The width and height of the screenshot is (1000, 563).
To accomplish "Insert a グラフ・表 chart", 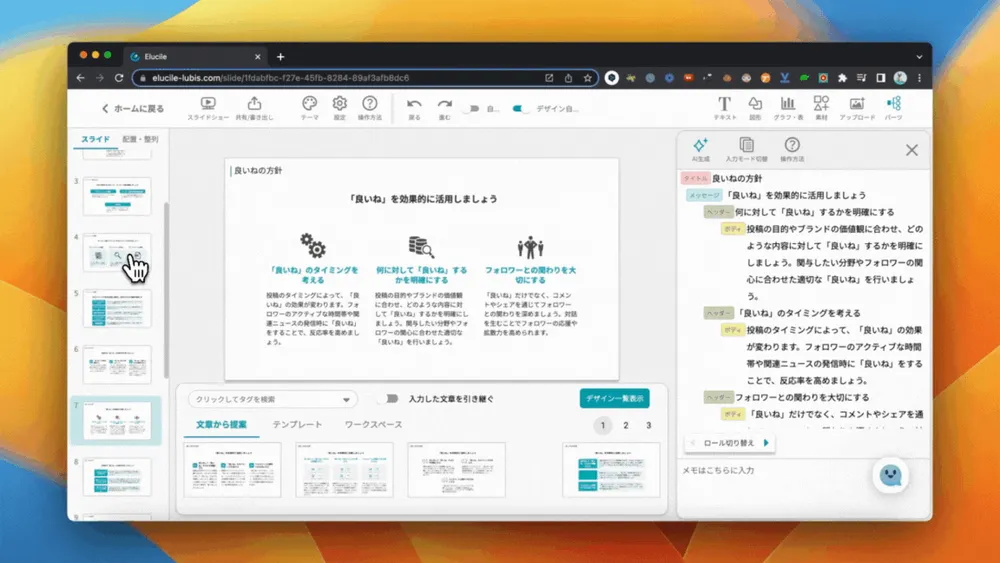I will coord(788,108).
